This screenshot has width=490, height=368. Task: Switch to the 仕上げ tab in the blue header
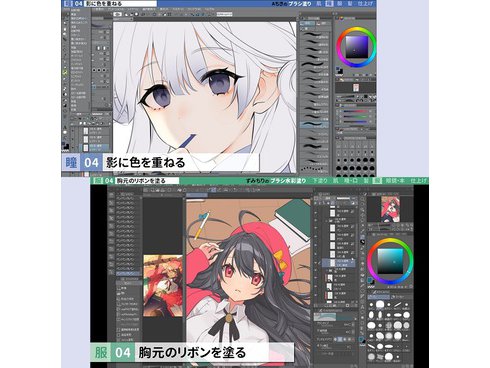[x=366, y=4]
